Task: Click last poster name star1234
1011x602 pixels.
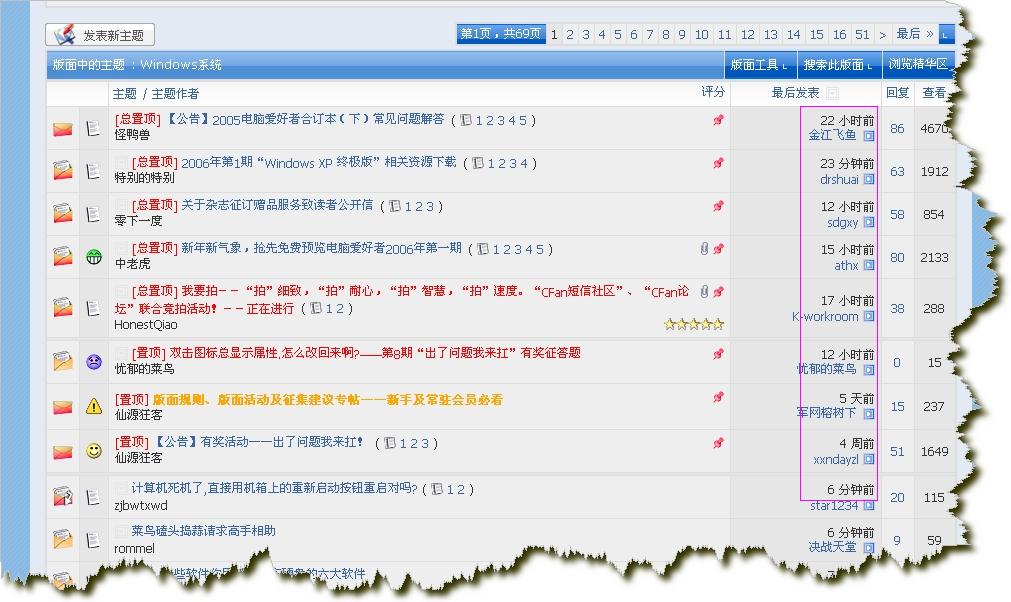Action: pyautogui.click(x=834, y=505)
